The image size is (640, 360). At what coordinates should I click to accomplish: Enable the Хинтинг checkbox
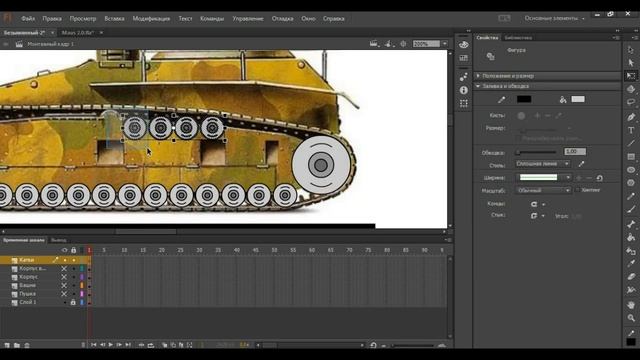click(578, 190)
